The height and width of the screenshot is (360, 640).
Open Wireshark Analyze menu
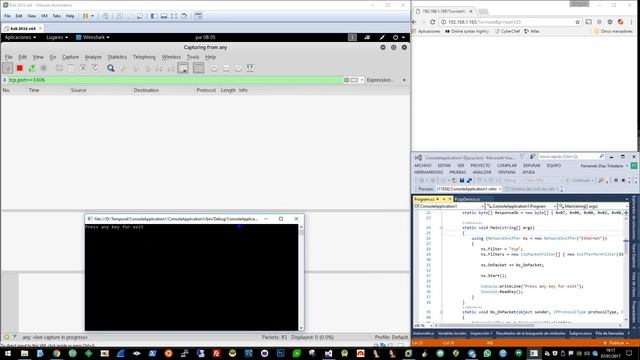click(93, 57)
